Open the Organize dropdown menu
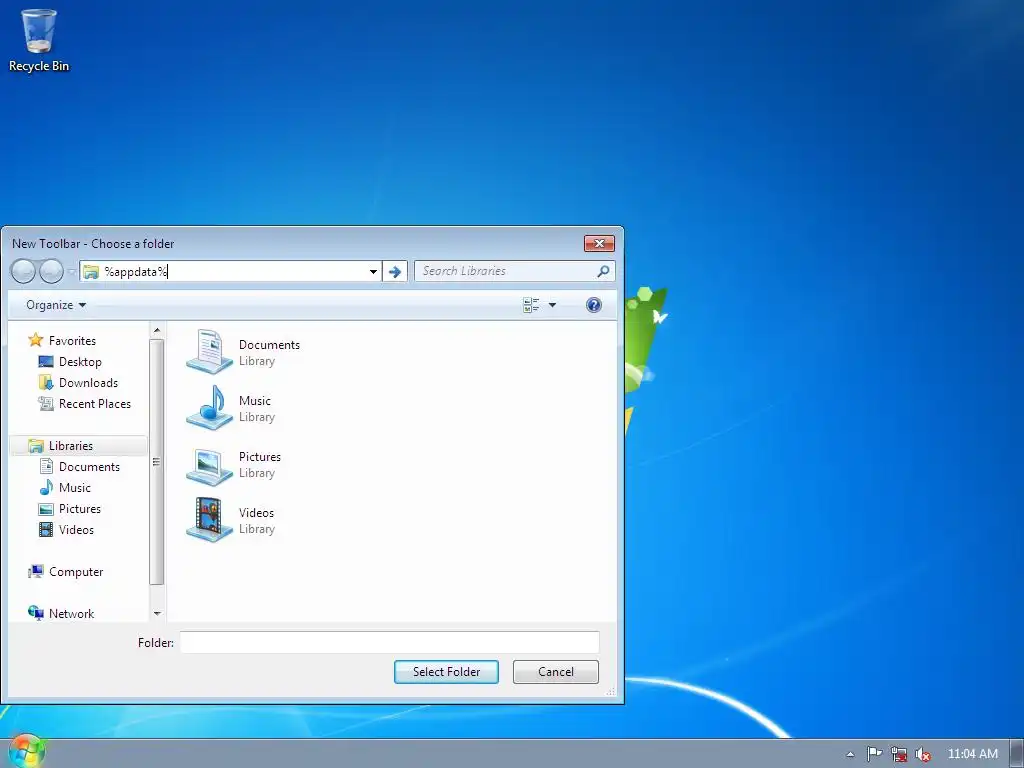1024x768 pixels. (56, 305)
